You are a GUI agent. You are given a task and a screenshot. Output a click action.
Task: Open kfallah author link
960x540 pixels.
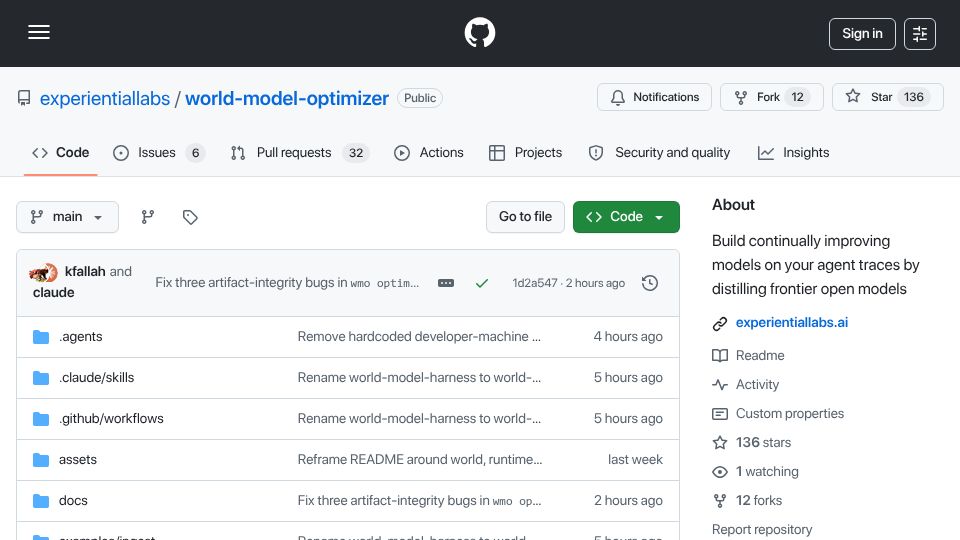tap(85, 271)
